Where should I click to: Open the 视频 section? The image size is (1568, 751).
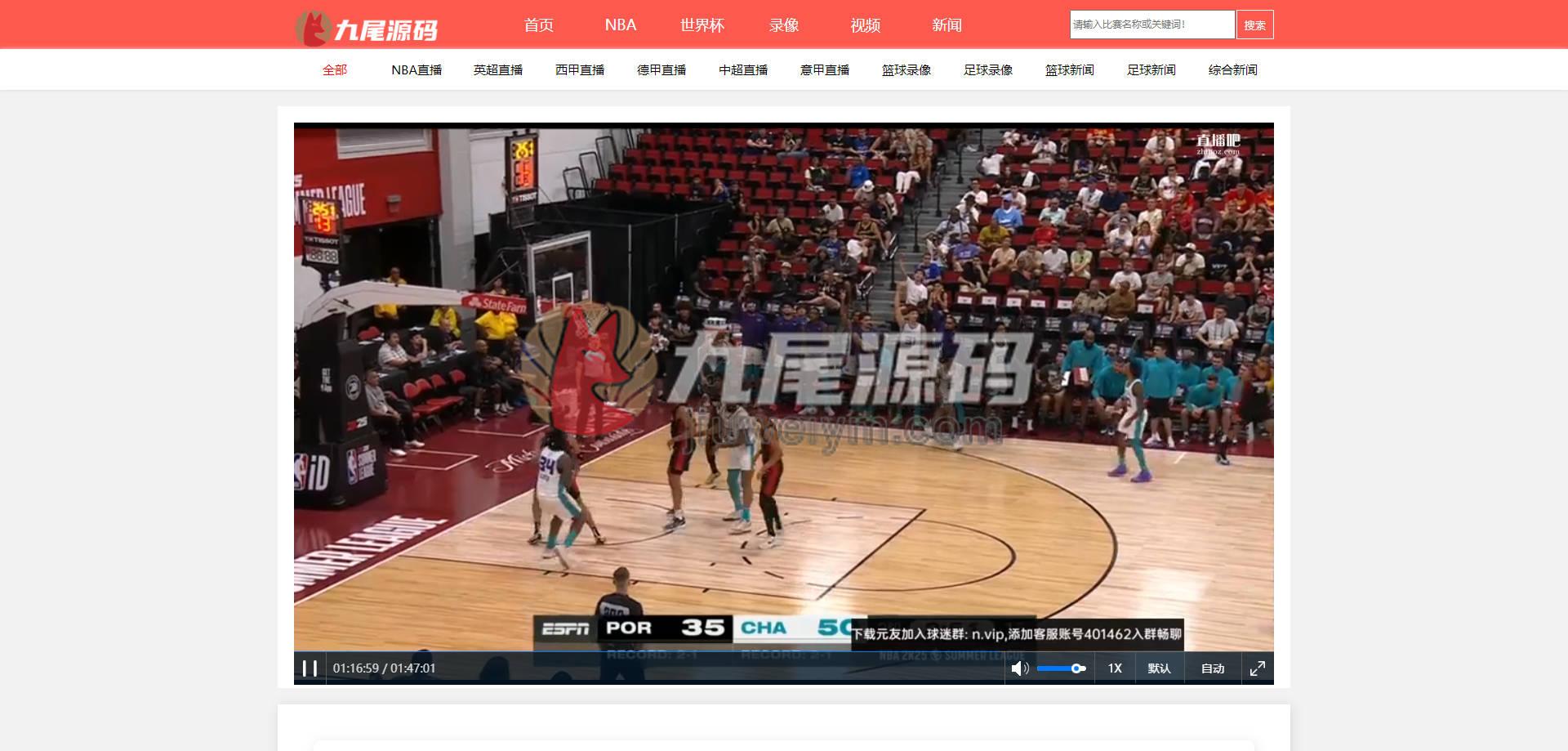tap(866, 25)
